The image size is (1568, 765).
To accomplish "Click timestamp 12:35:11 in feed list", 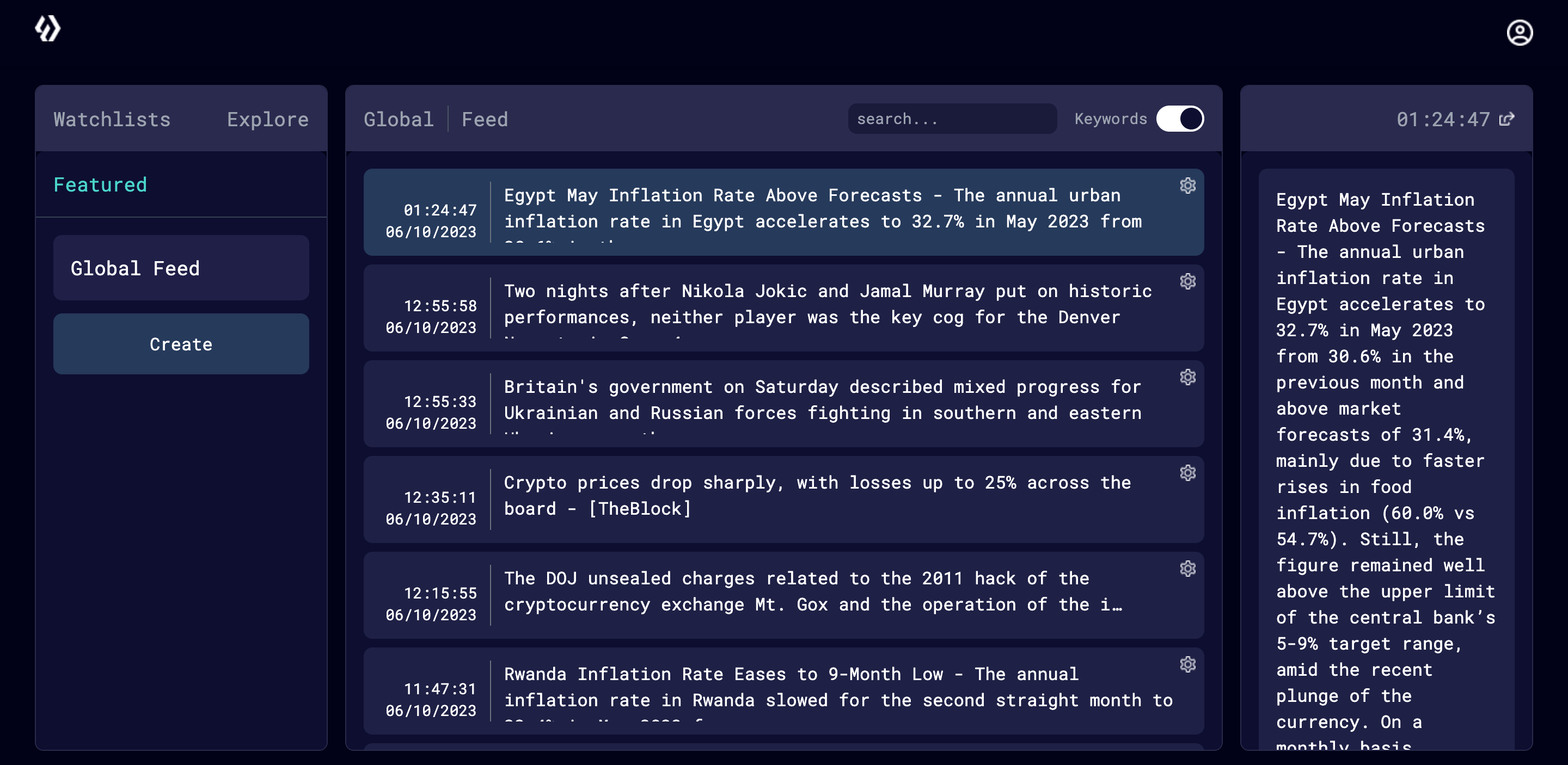I will point(440,497).
